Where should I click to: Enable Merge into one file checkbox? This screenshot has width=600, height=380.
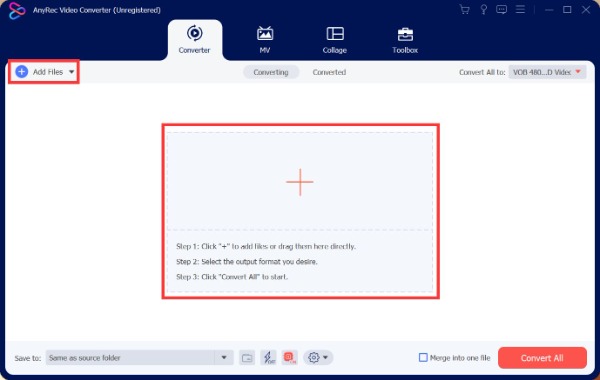click(423, 358)
